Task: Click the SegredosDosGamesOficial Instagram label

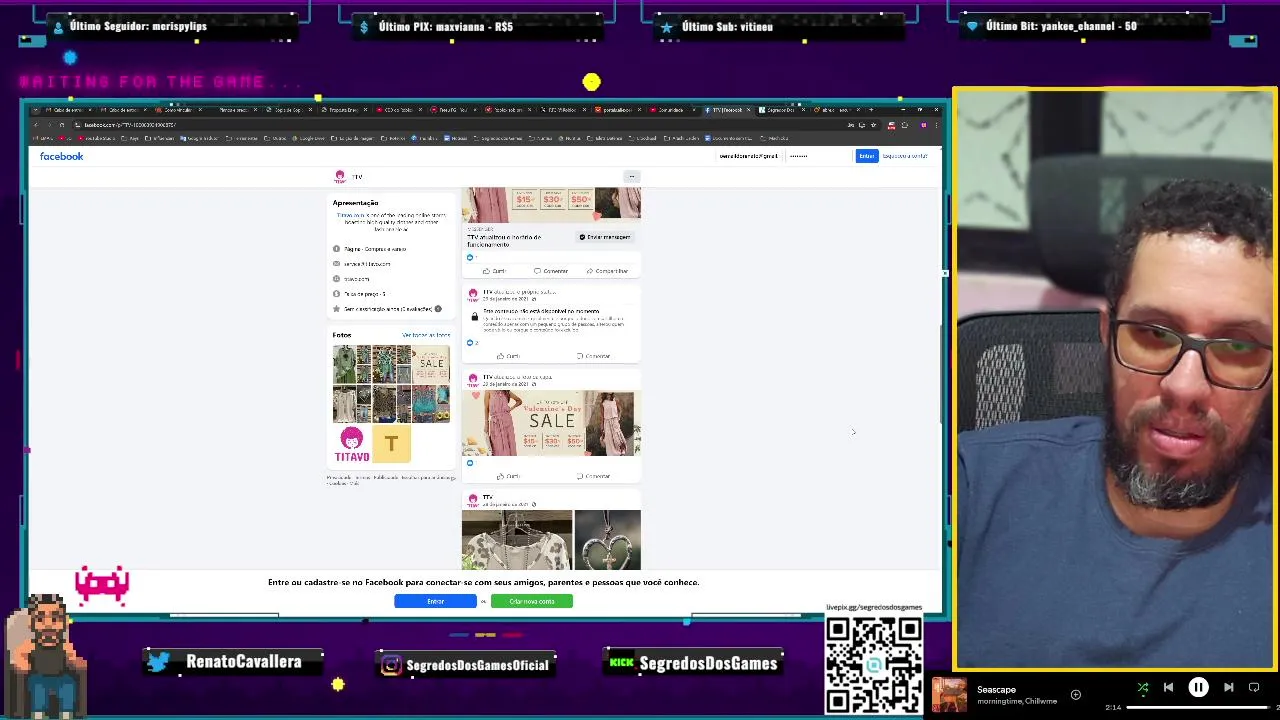Action: coord(465,664)
